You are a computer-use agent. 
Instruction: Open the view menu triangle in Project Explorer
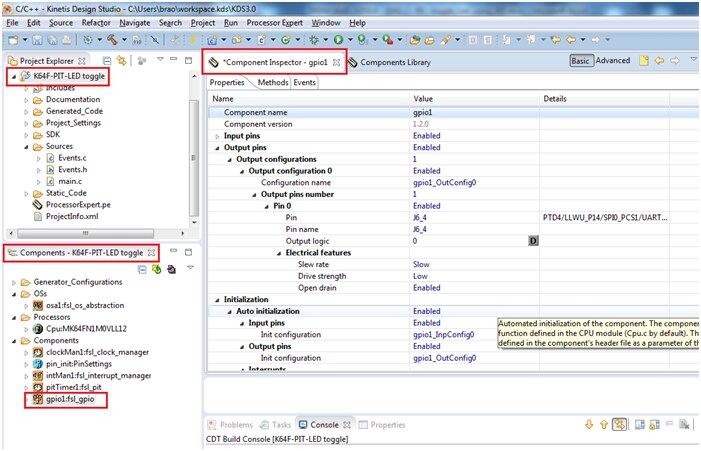click(160, 59)
